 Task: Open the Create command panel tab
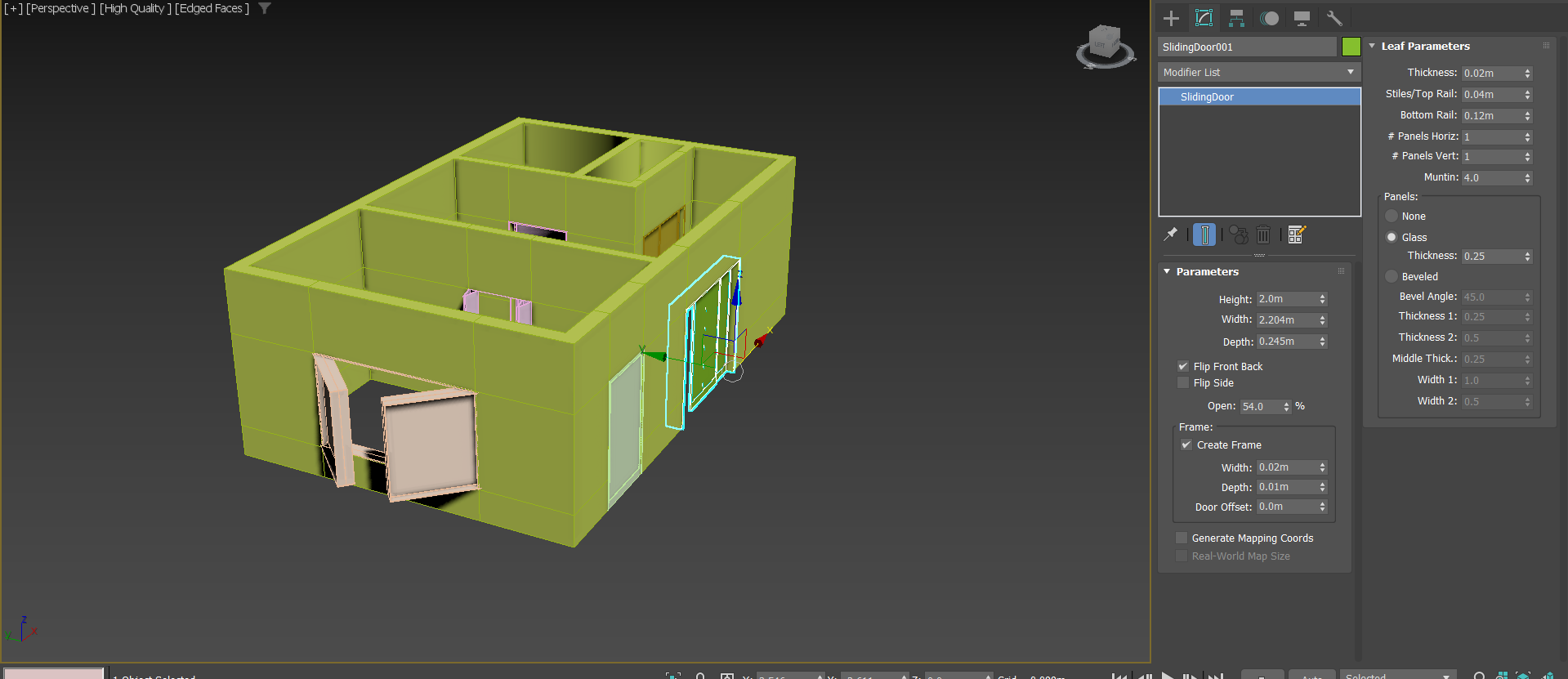[1171, 18]
